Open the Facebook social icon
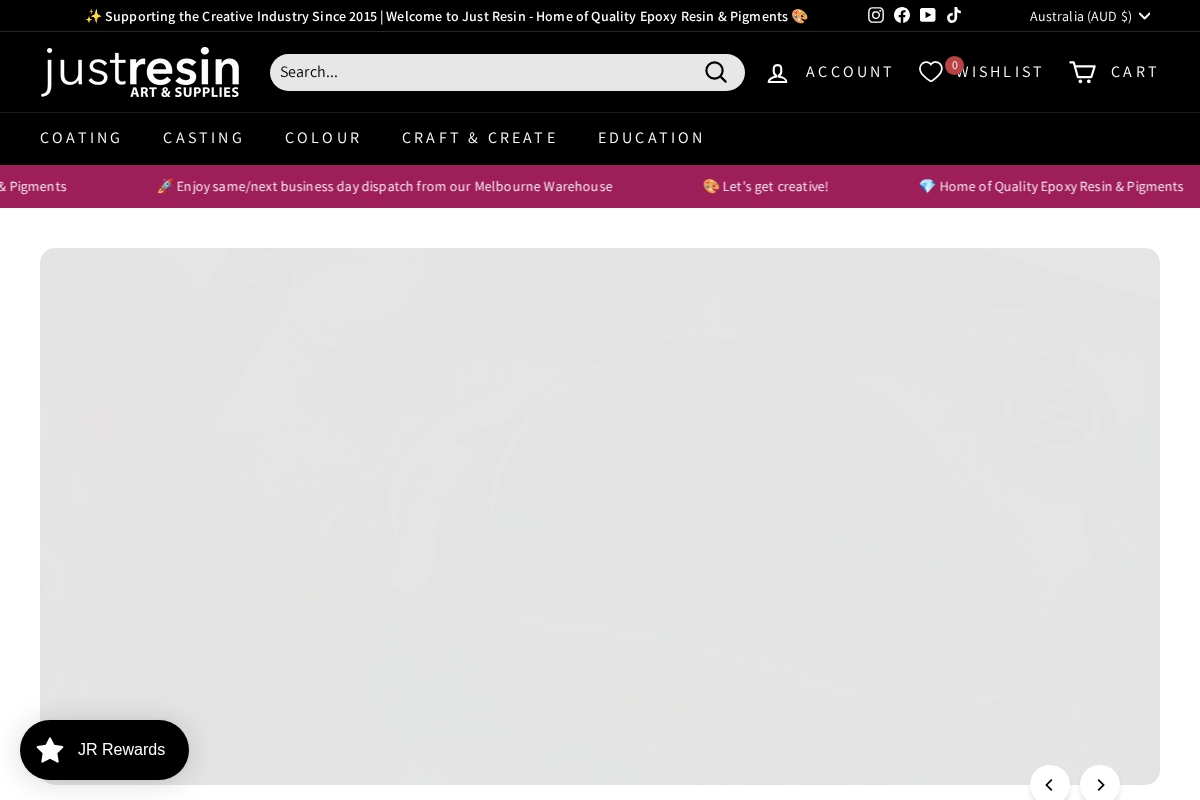Screen dimensions: 1200x800 tap(902, 15)
